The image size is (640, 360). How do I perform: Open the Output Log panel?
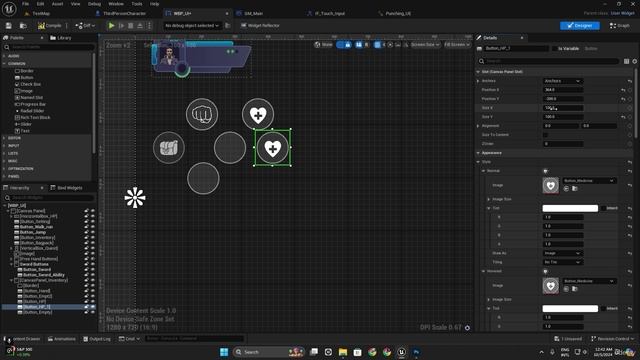click(97, 339)
